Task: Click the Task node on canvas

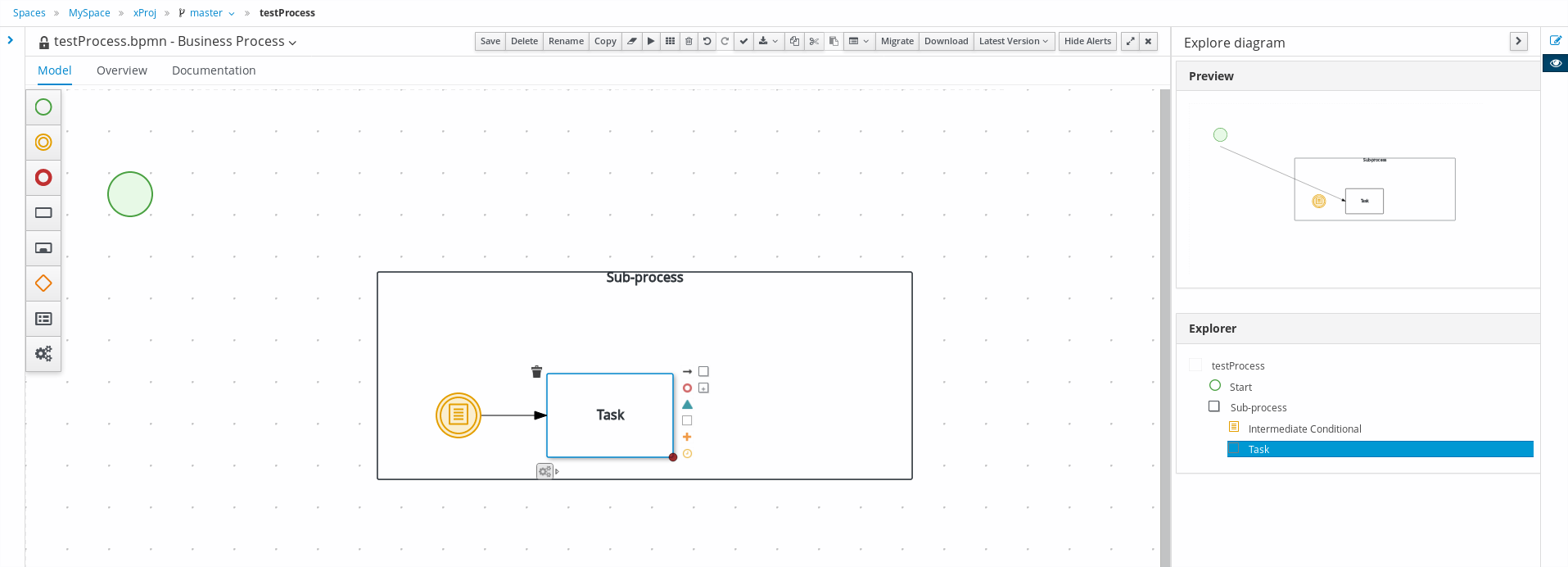Action: (610, 415)
